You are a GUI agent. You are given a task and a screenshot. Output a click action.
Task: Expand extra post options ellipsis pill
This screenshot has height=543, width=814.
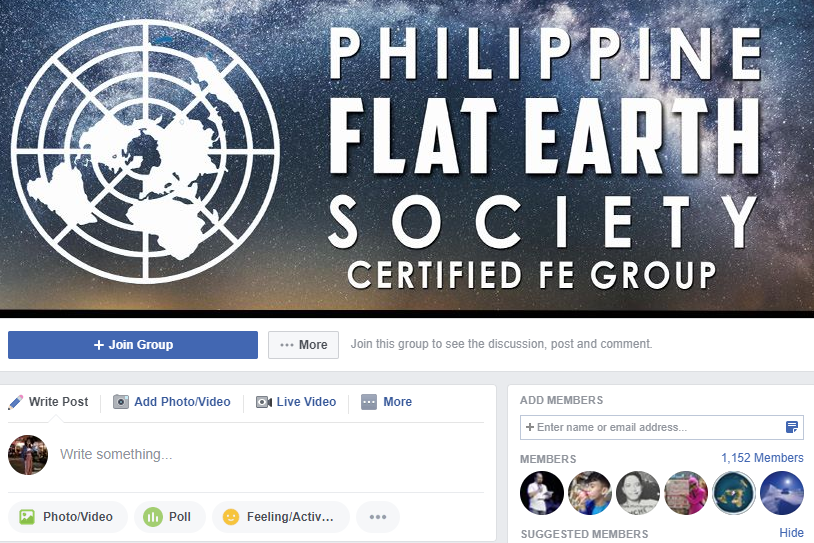(378, 517)
